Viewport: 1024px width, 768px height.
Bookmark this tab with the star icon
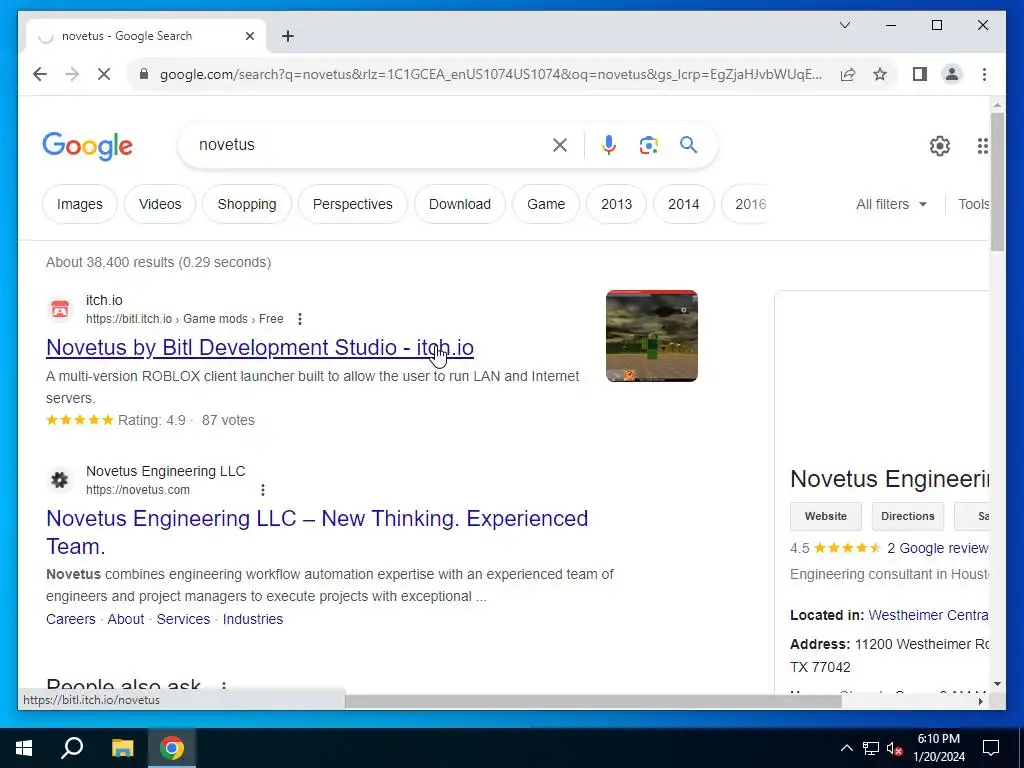point(880,74)
